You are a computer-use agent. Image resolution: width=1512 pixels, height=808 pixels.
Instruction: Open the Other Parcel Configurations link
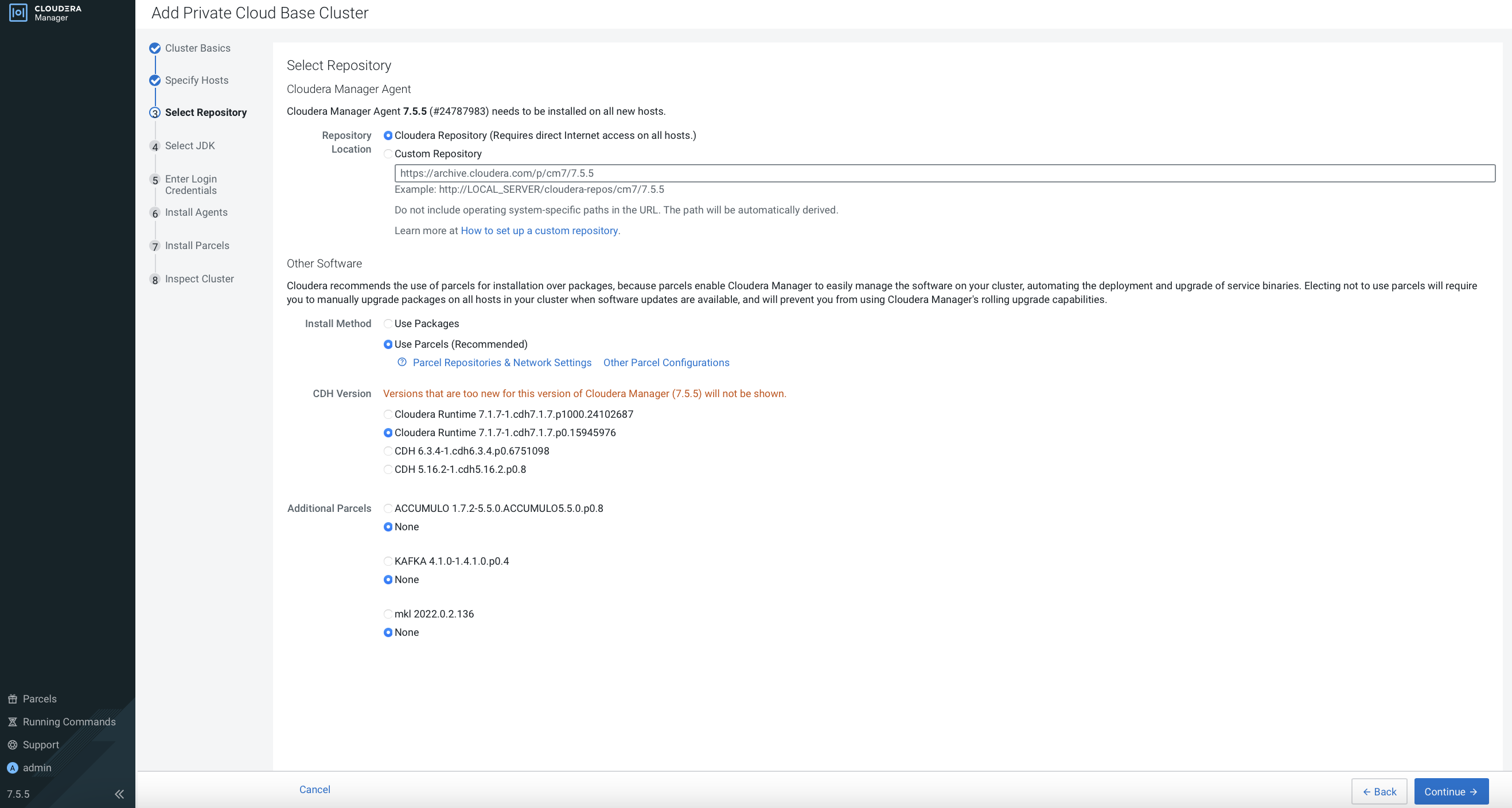[x=666, y=363]
